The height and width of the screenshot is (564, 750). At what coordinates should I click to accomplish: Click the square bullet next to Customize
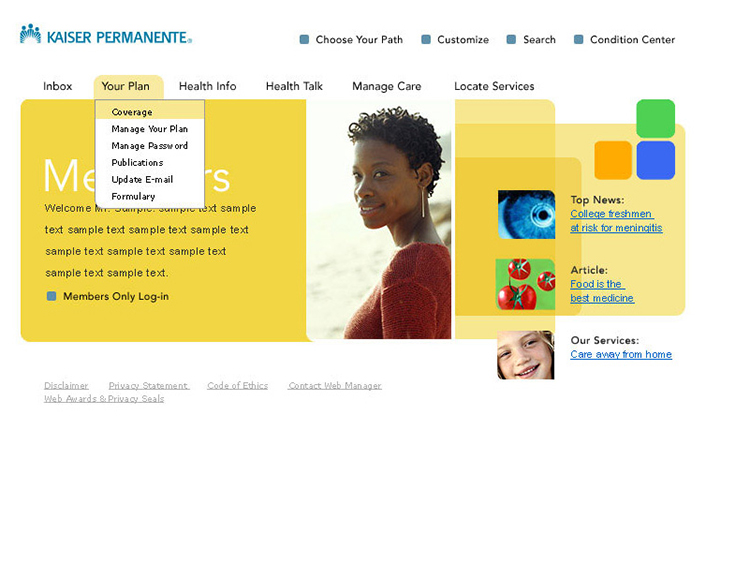pyautogui.click(x=426, y=40)
